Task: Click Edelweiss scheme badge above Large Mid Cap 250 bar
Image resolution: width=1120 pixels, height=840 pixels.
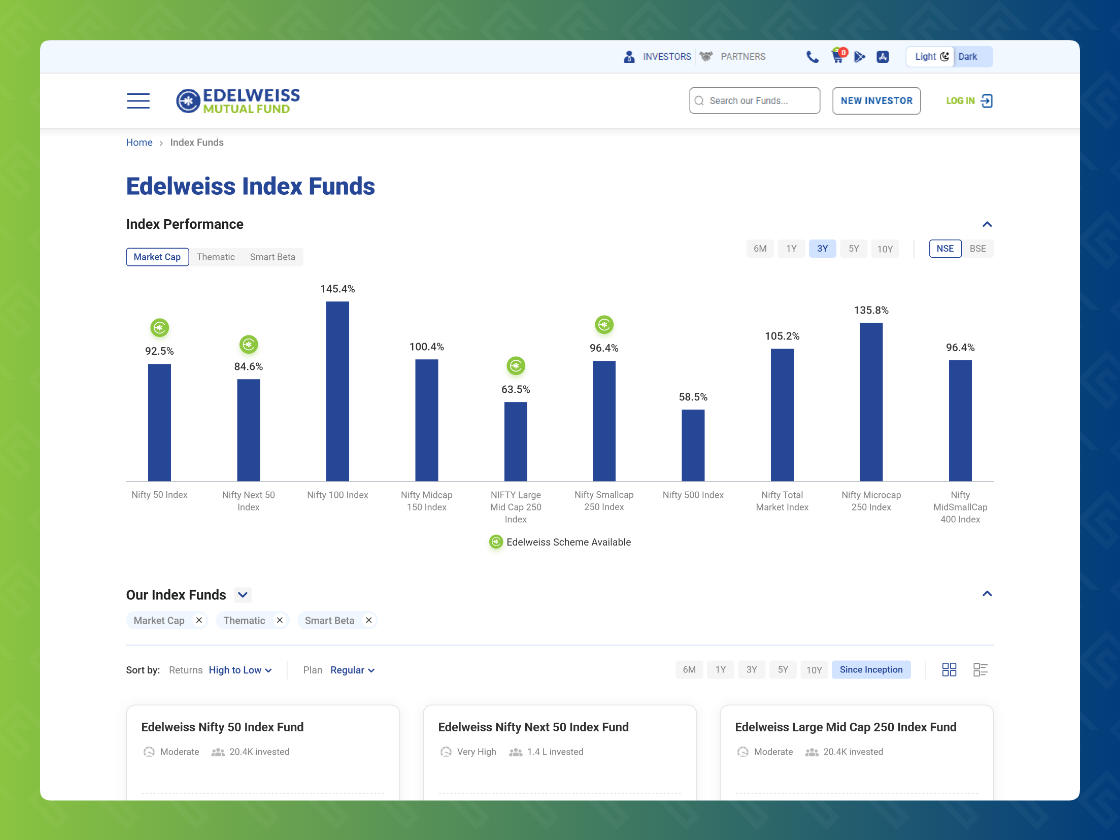Action: 516,366
